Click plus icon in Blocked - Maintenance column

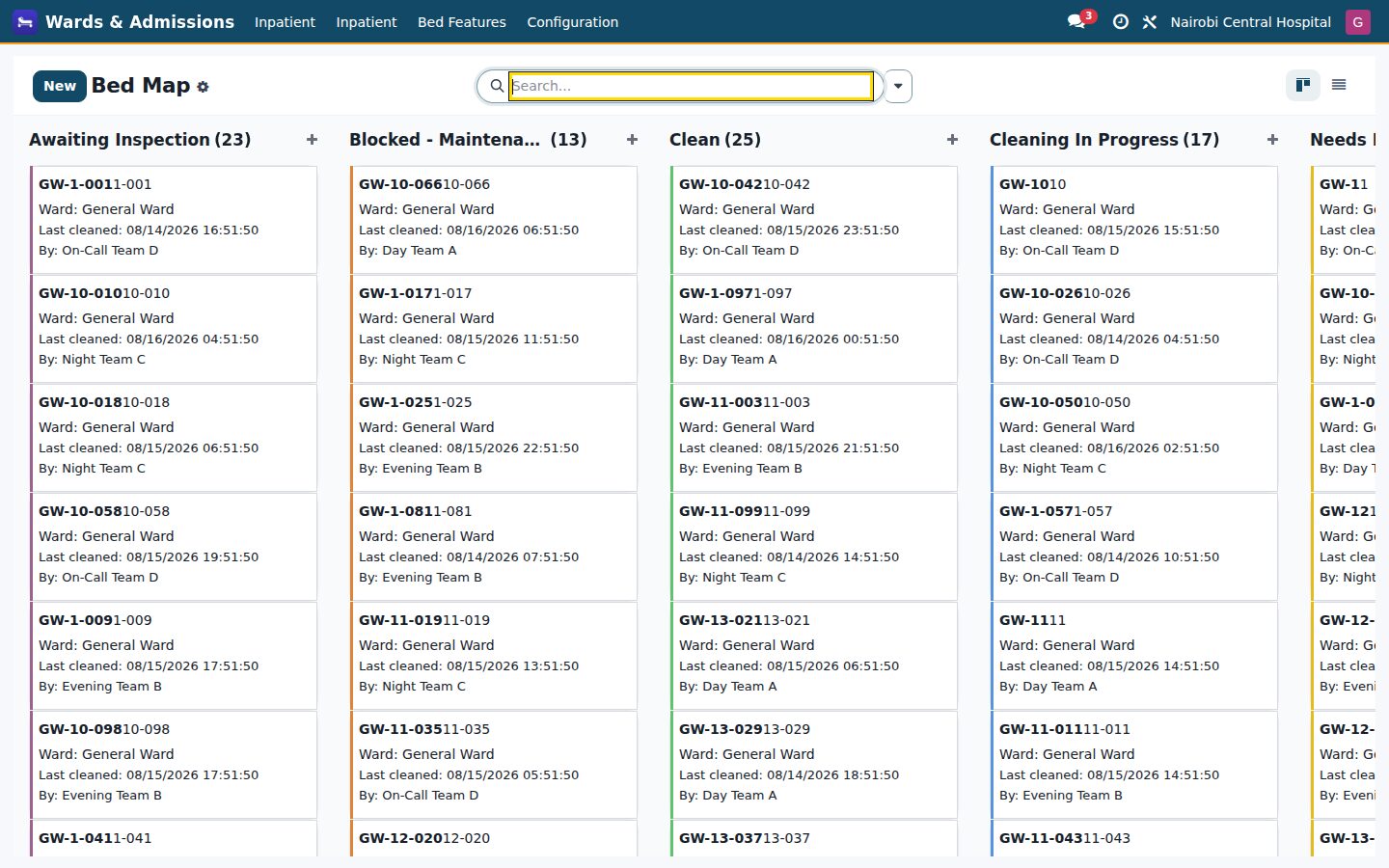tap(632, 140)
